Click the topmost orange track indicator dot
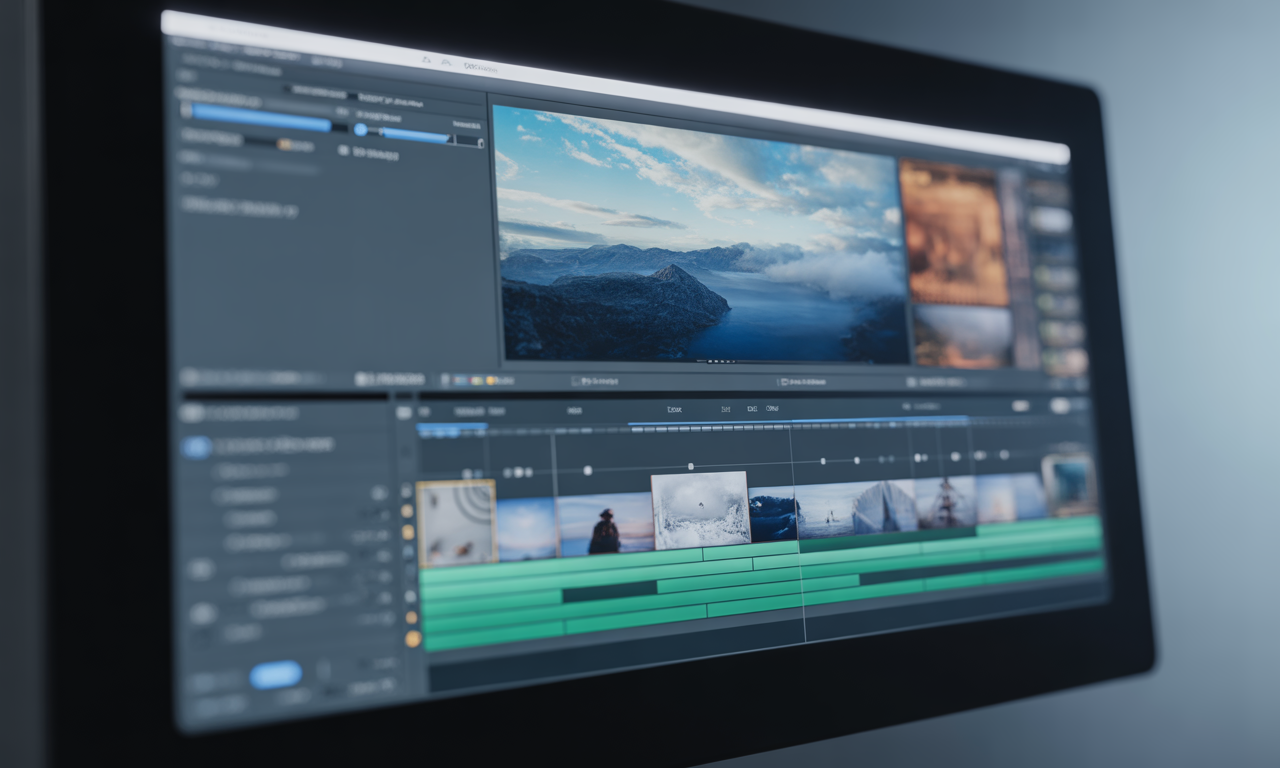This screenshot has height=768, width=1280. coord(407,511)
